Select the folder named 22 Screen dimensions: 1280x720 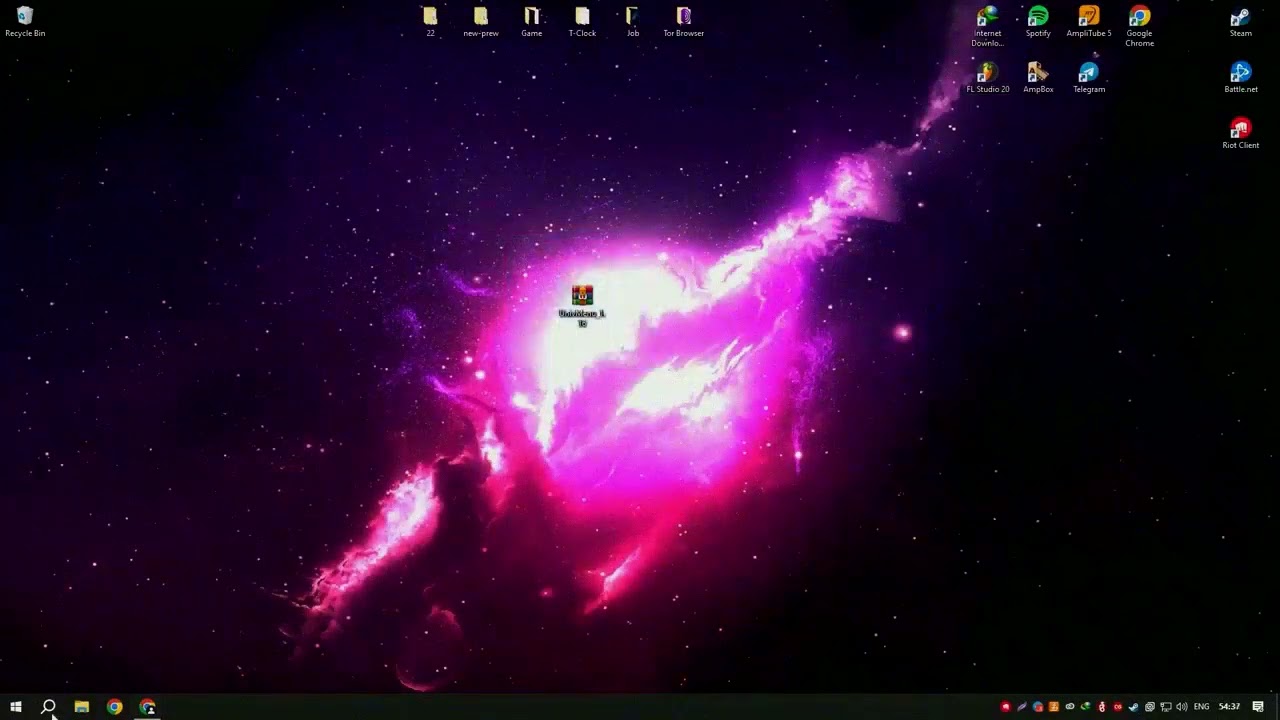(x=430, y=22)
